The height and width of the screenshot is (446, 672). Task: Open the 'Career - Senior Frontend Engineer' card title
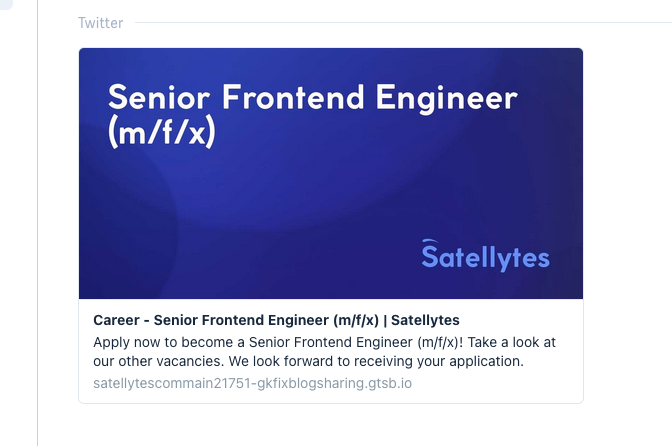pyautogui.click(x=276, y=320)
